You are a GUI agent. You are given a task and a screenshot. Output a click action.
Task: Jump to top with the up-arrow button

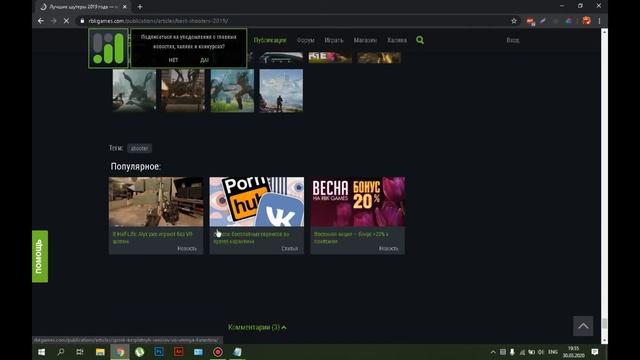pos(583,326)
